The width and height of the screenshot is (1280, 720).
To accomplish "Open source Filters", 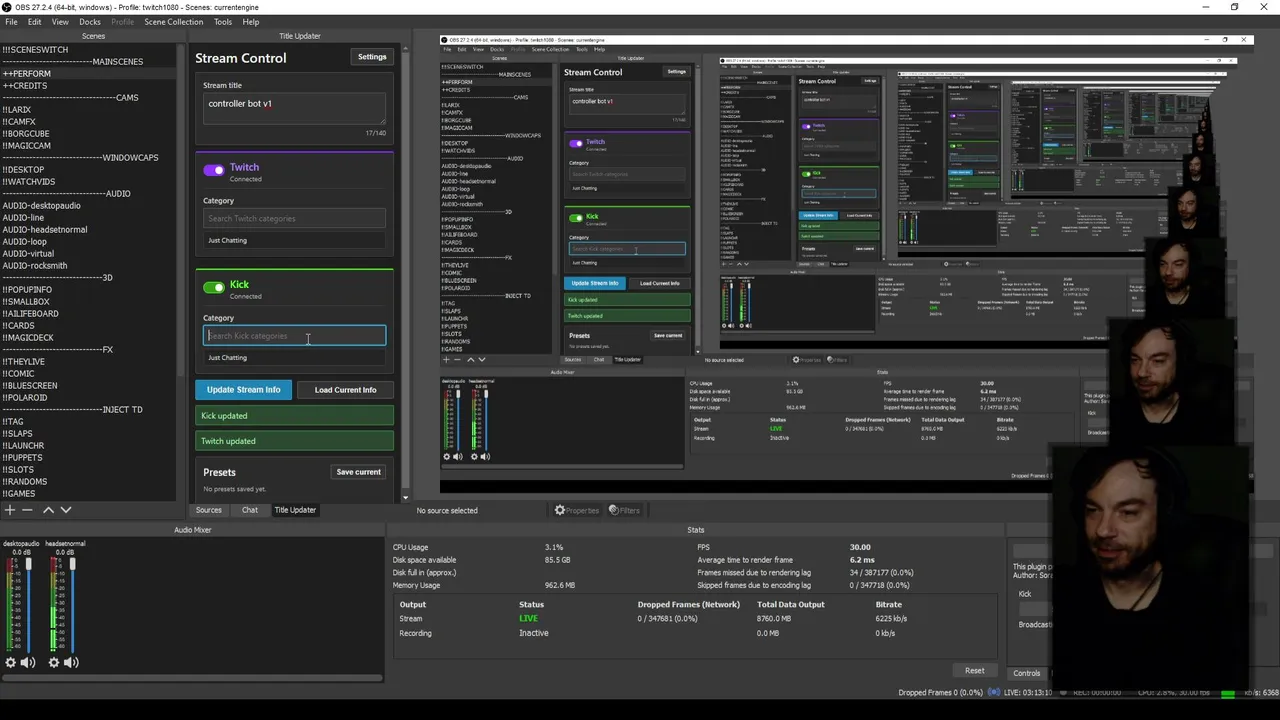I will pyautogui.click(x=624, y=510).
